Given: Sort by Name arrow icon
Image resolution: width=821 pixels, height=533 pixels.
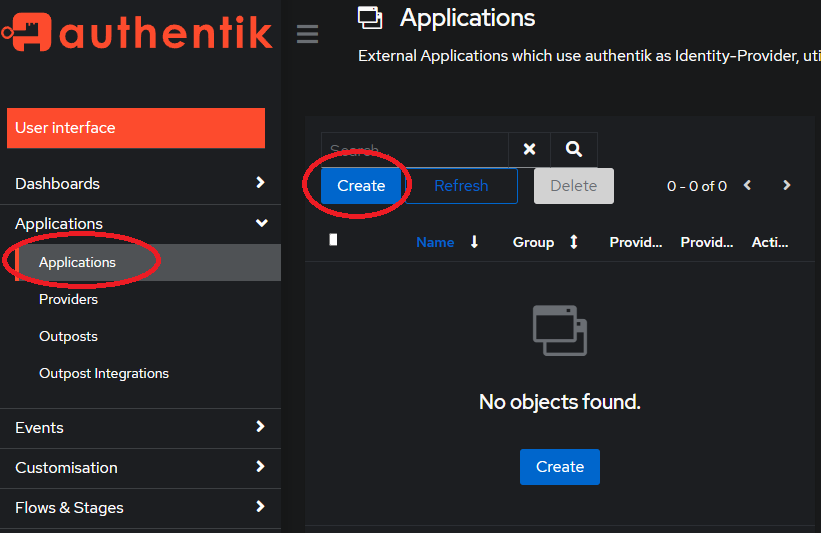Looking at the screenshot, I should click(474, 242).
